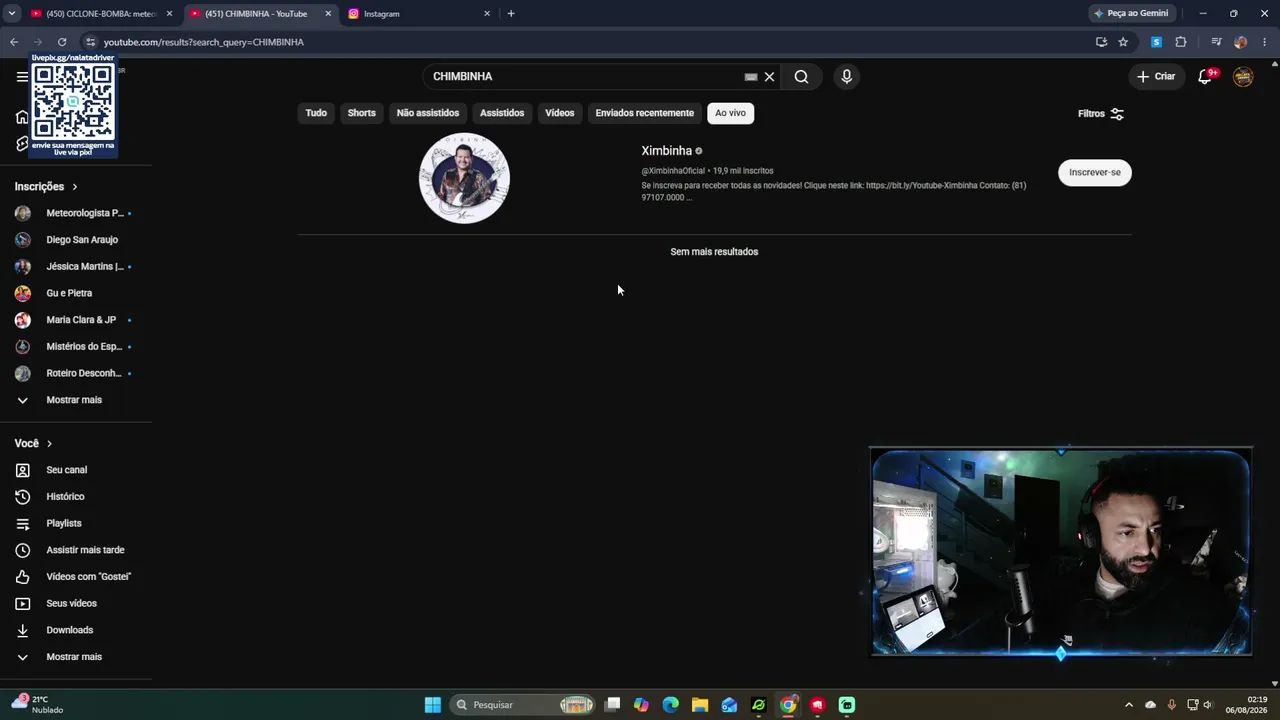Open Maria Clara & JP subscription
This screenshot has height=720, width=1280.
[x=76, y=320]
